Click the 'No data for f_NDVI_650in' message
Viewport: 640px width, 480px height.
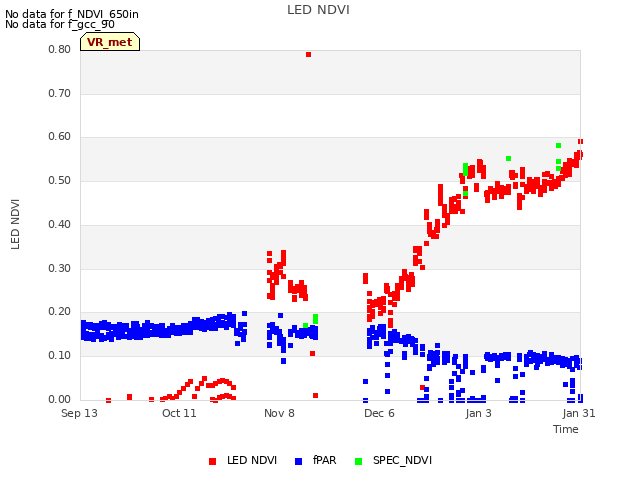point(72,14)
